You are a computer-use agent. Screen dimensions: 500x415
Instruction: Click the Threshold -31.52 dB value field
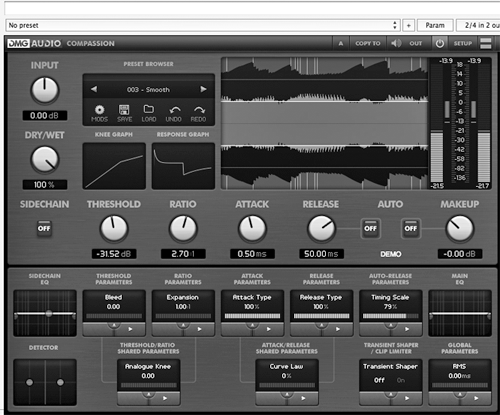pyautogui.click(x=114, y=254)
